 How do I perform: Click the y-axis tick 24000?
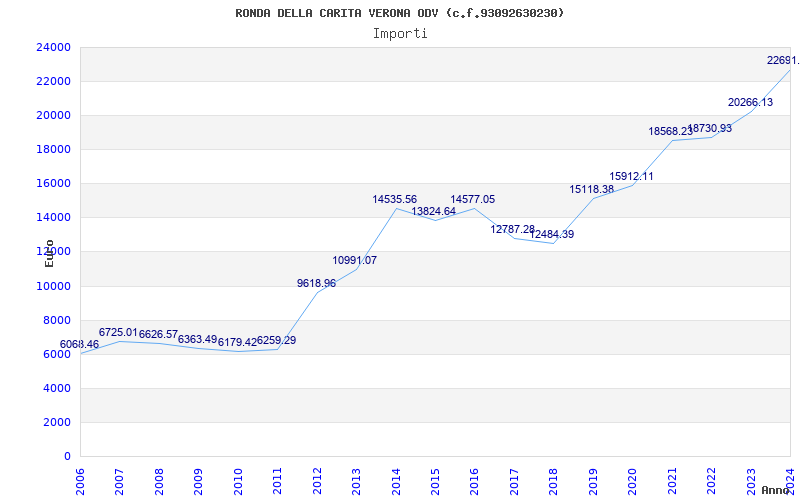[x=53, y=47]
